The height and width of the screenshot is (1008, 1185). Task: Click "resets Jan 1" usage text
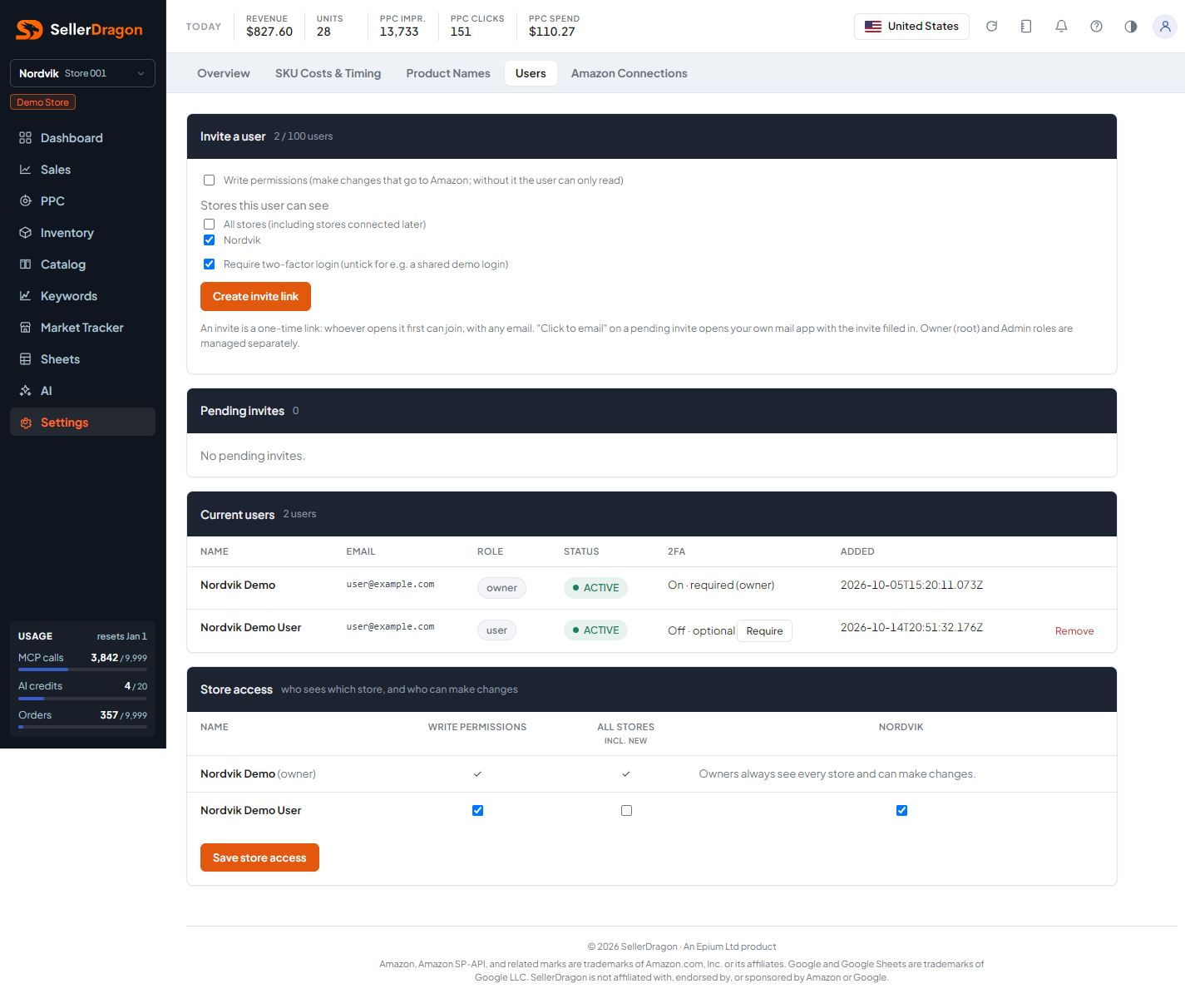(x=122, y=636)
